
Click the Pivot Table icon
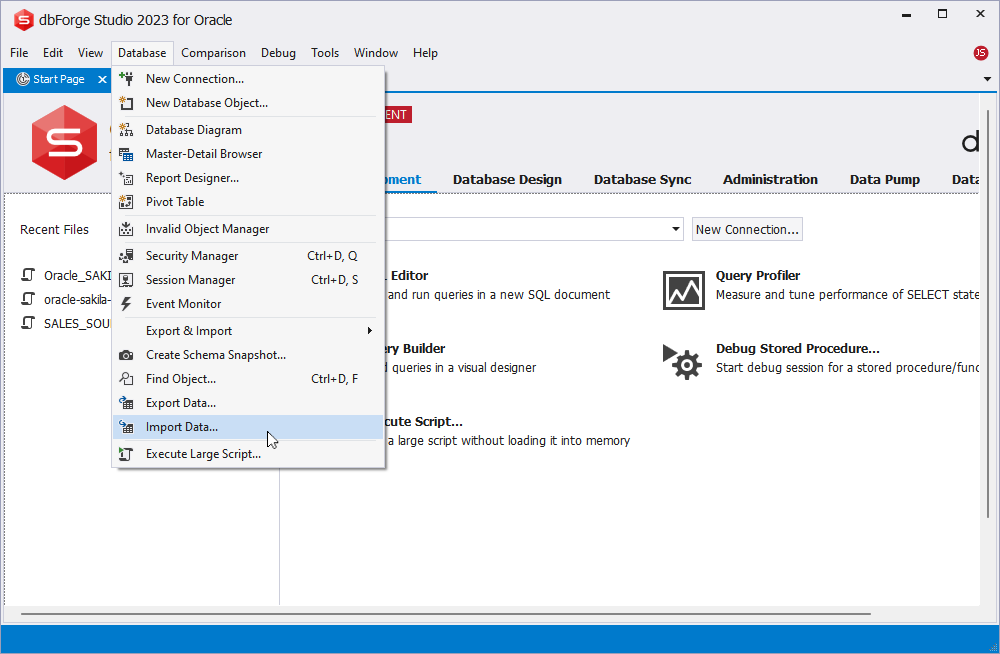[127, 201]
